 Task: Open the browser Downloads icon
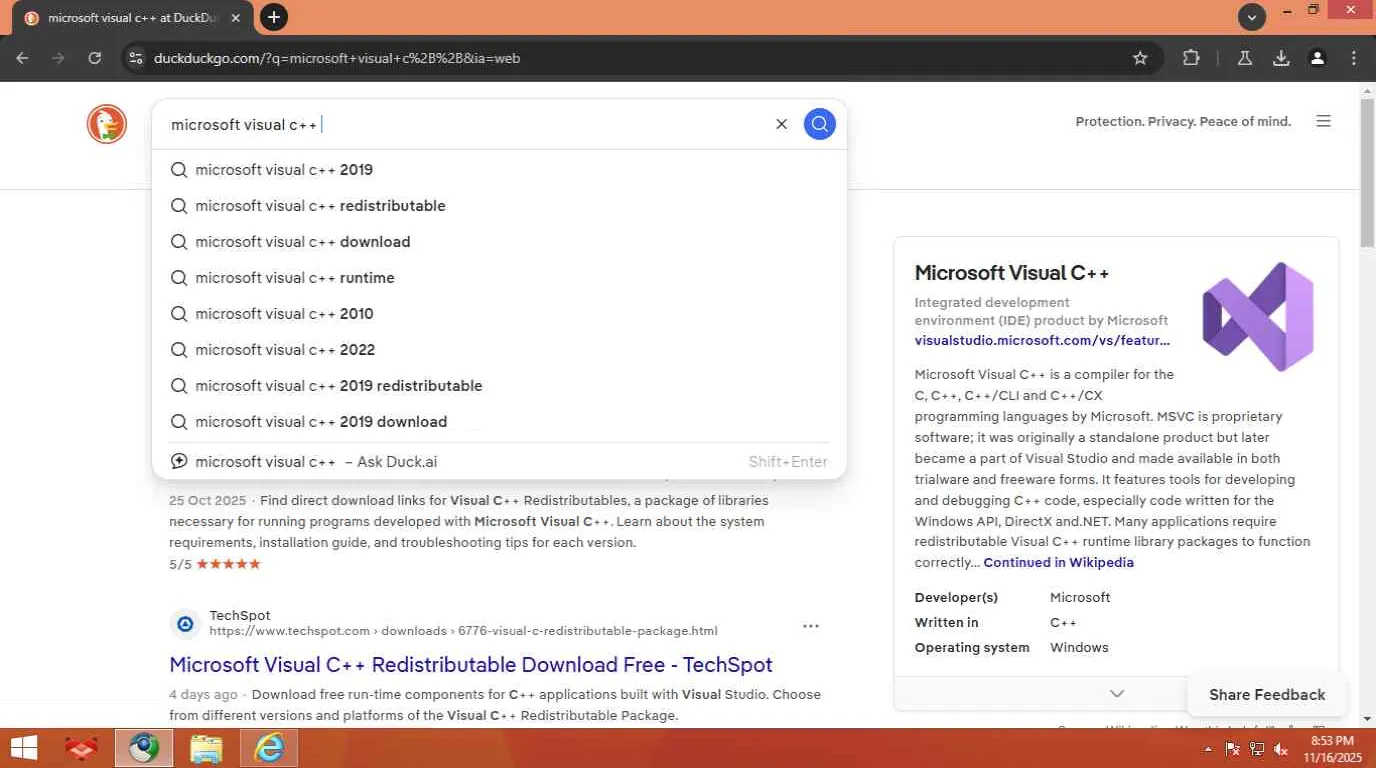(x=1281, y=58)
